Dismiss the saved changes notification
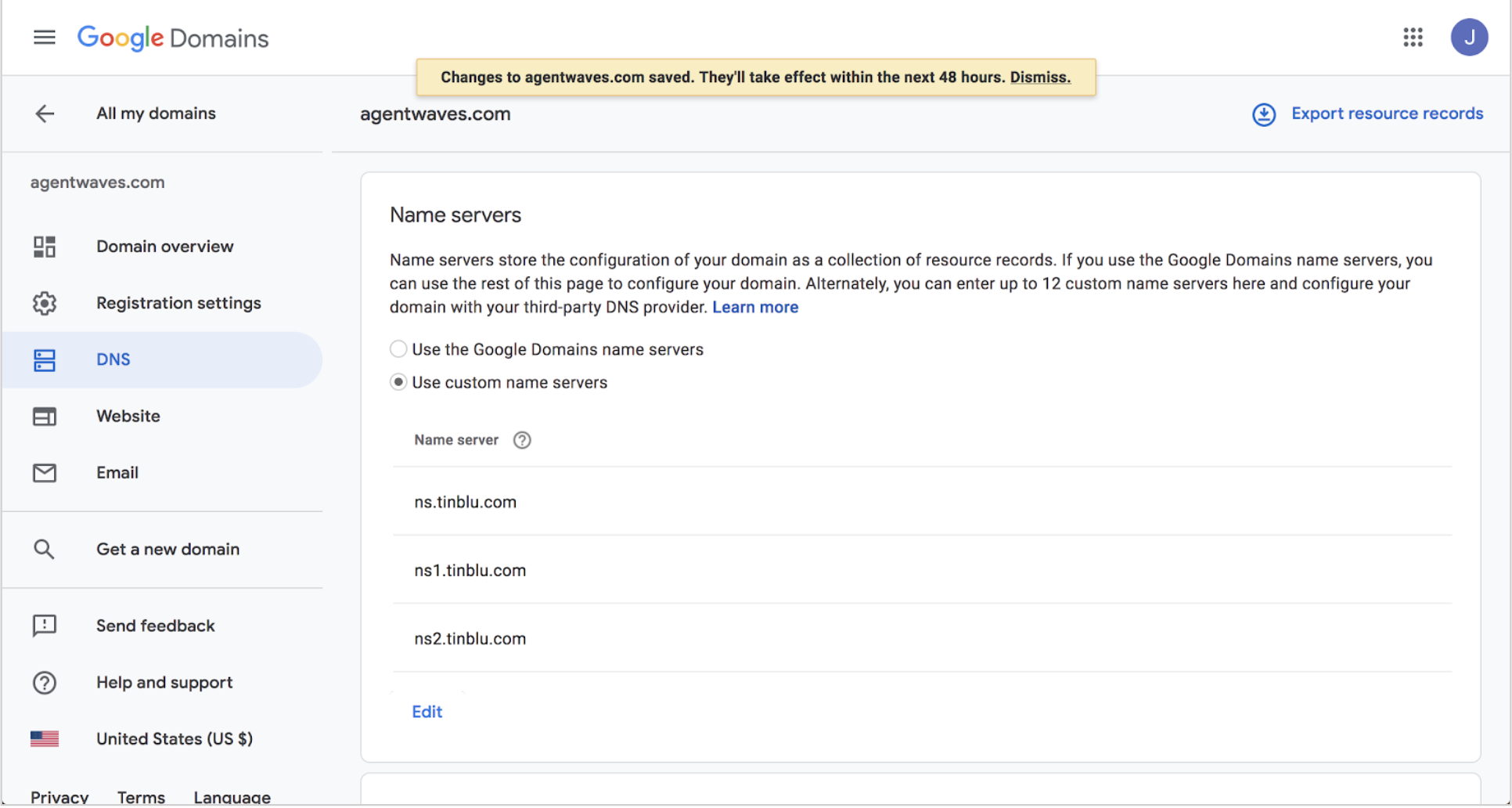The image size is (1512, 808). tap(1040, 77)
